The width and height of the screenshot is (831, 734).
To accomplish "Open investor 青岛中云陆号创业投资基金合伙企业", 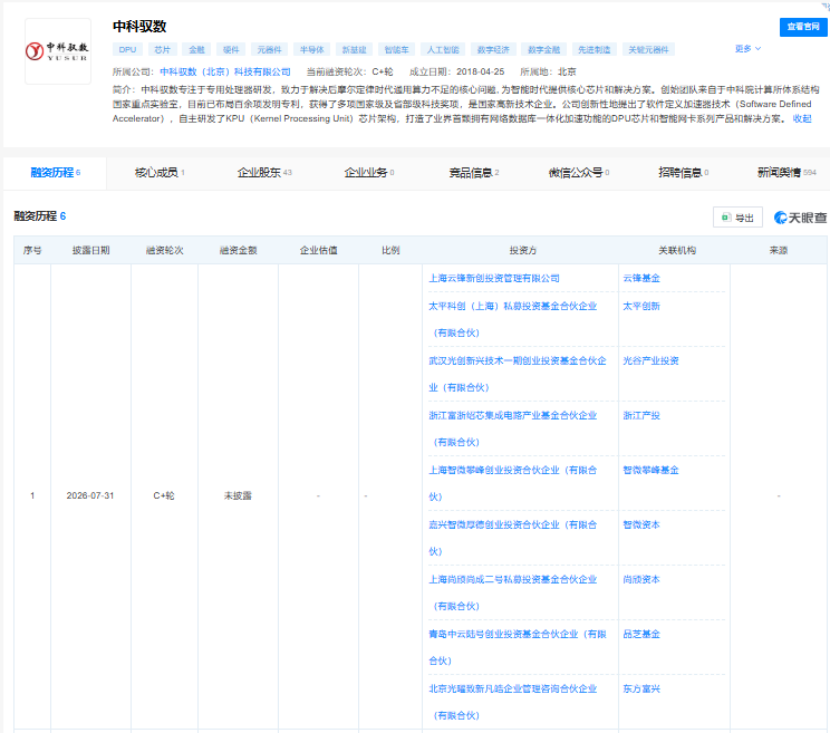I will pyautogui.click(x=517, y=647).
